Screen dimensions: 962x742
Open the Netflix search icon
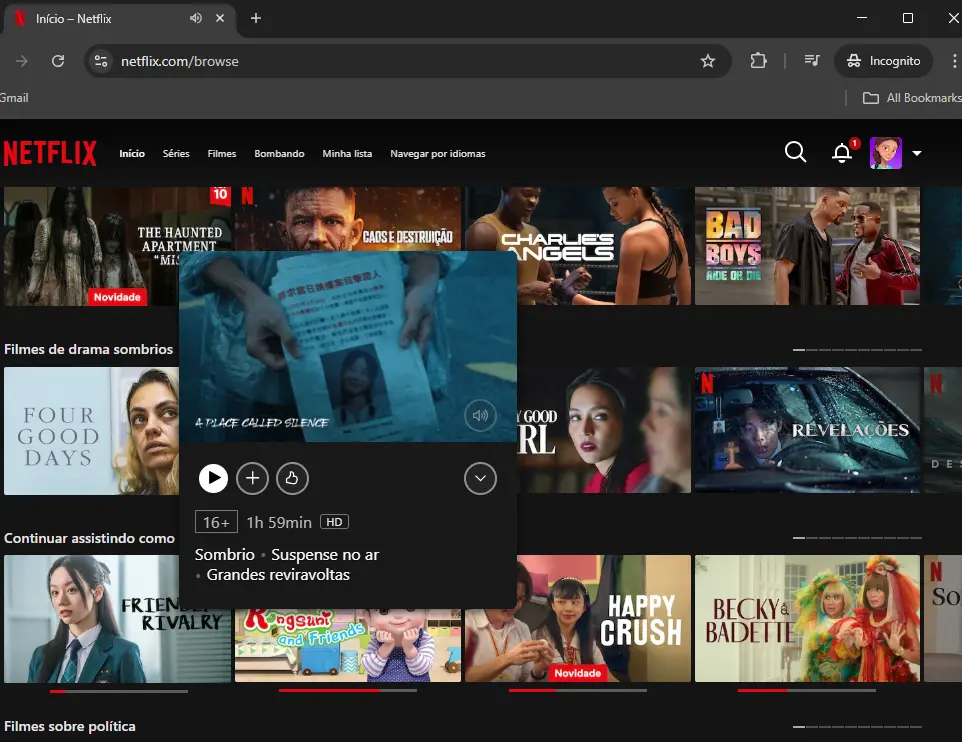point(795,152)
